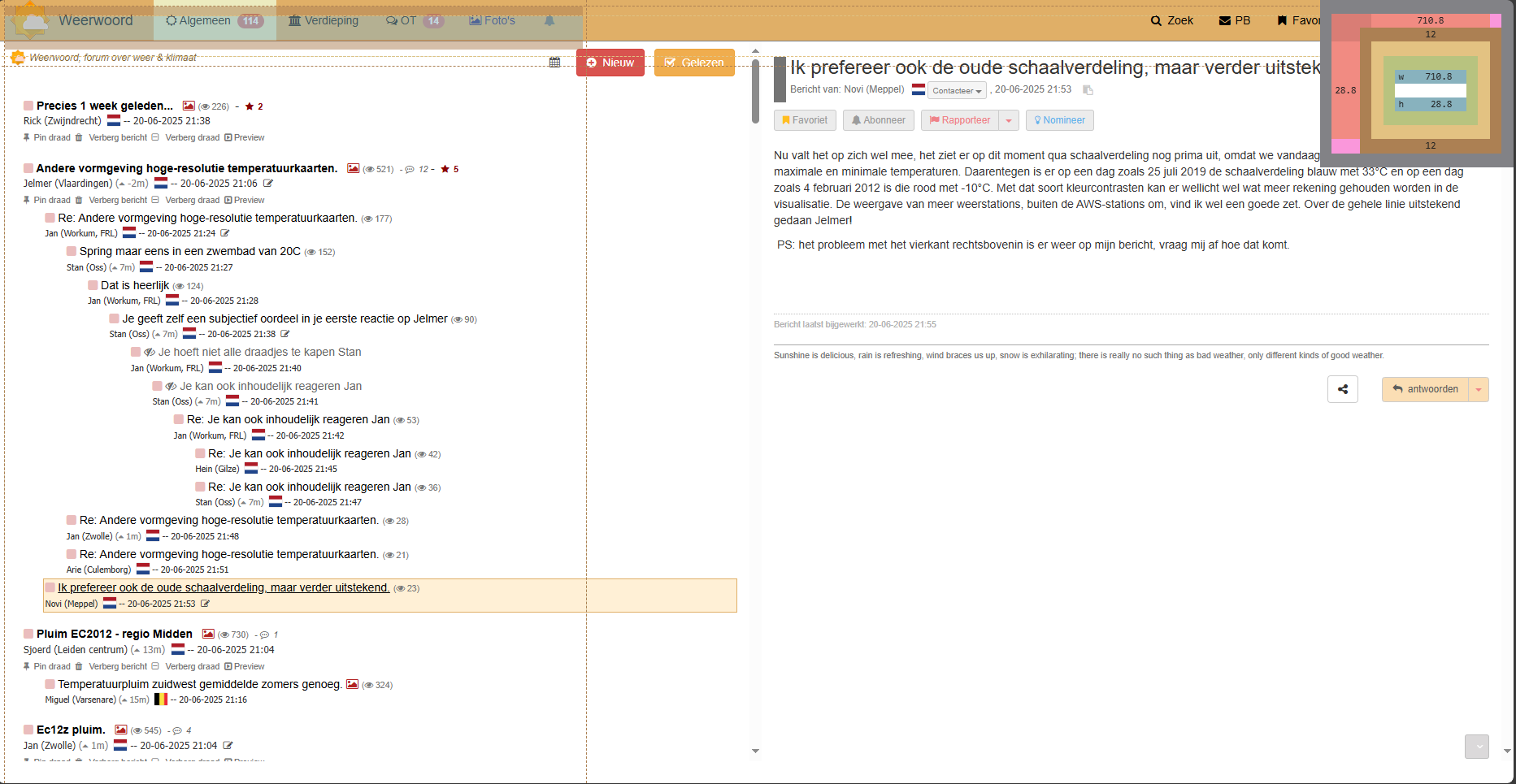Image resolution: width=1516 pixels, height=784 pixels.
Task: Open Zoek in the top bar
Action: pos(1172,20)
